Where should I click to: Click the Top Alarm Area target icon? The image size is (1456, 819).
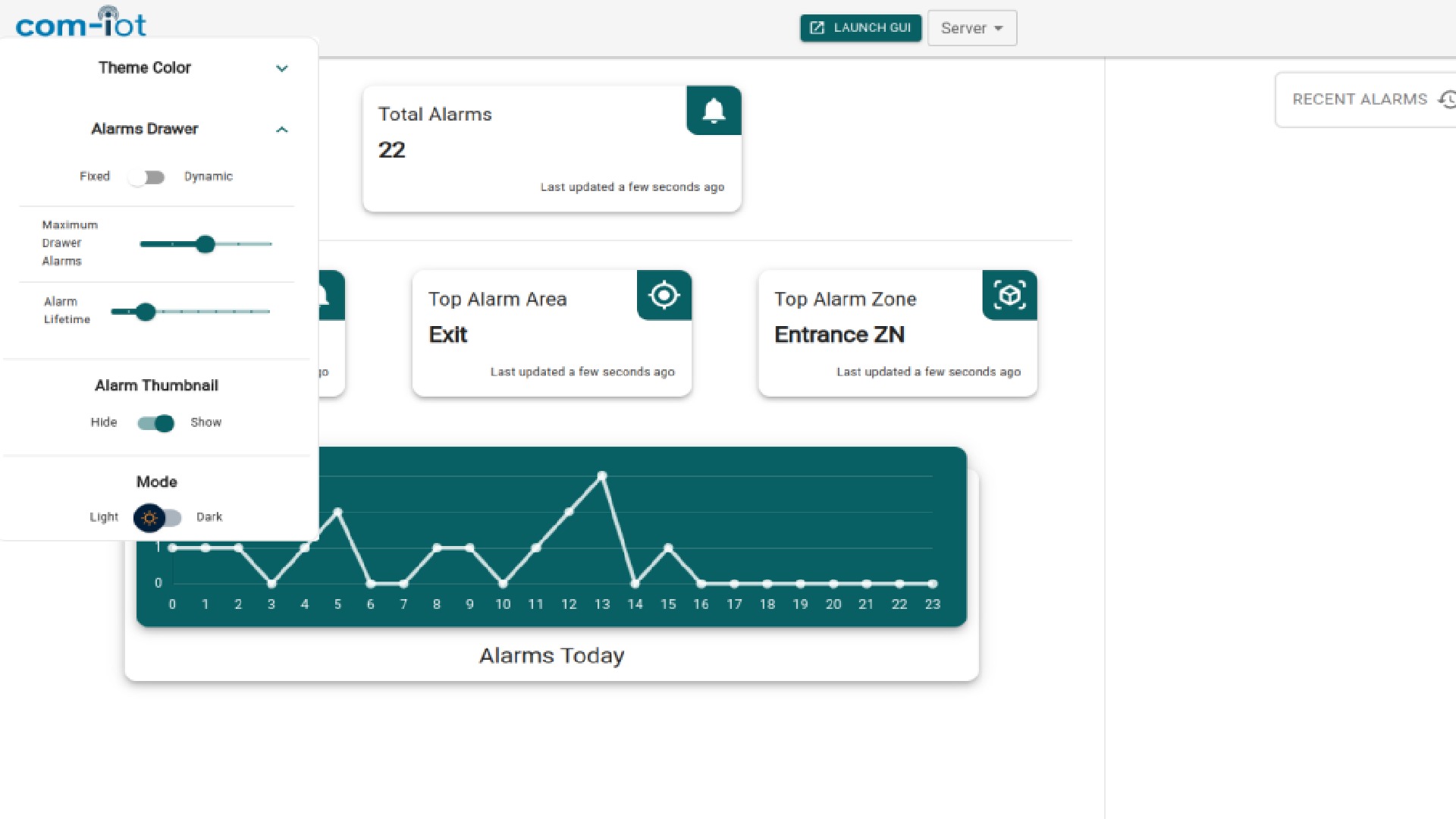pos(664,295)
